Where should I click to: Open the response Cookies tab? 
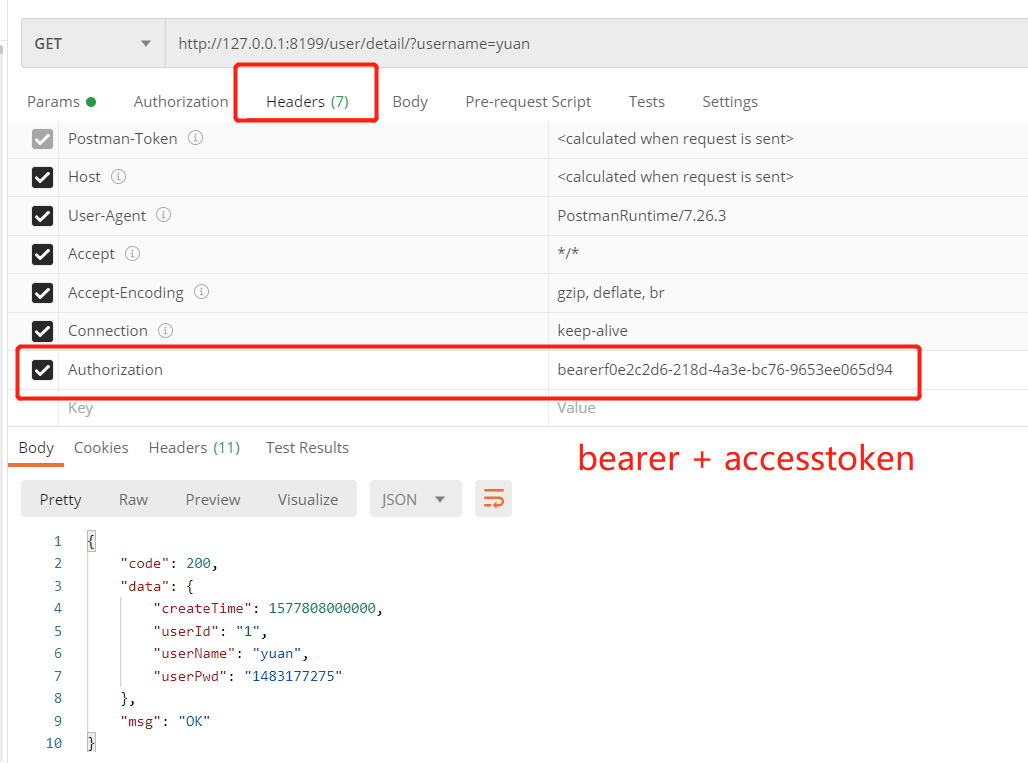101,447
